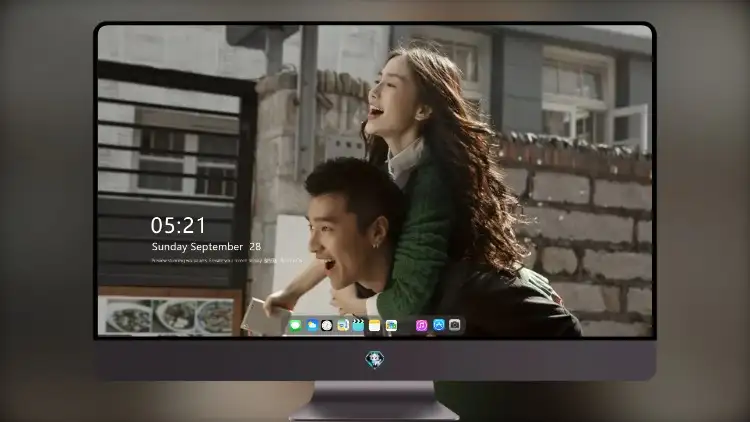The image size is (750, 422).
Task: Open the yellow Notes app icon
Action: click(x=375, y=325)
